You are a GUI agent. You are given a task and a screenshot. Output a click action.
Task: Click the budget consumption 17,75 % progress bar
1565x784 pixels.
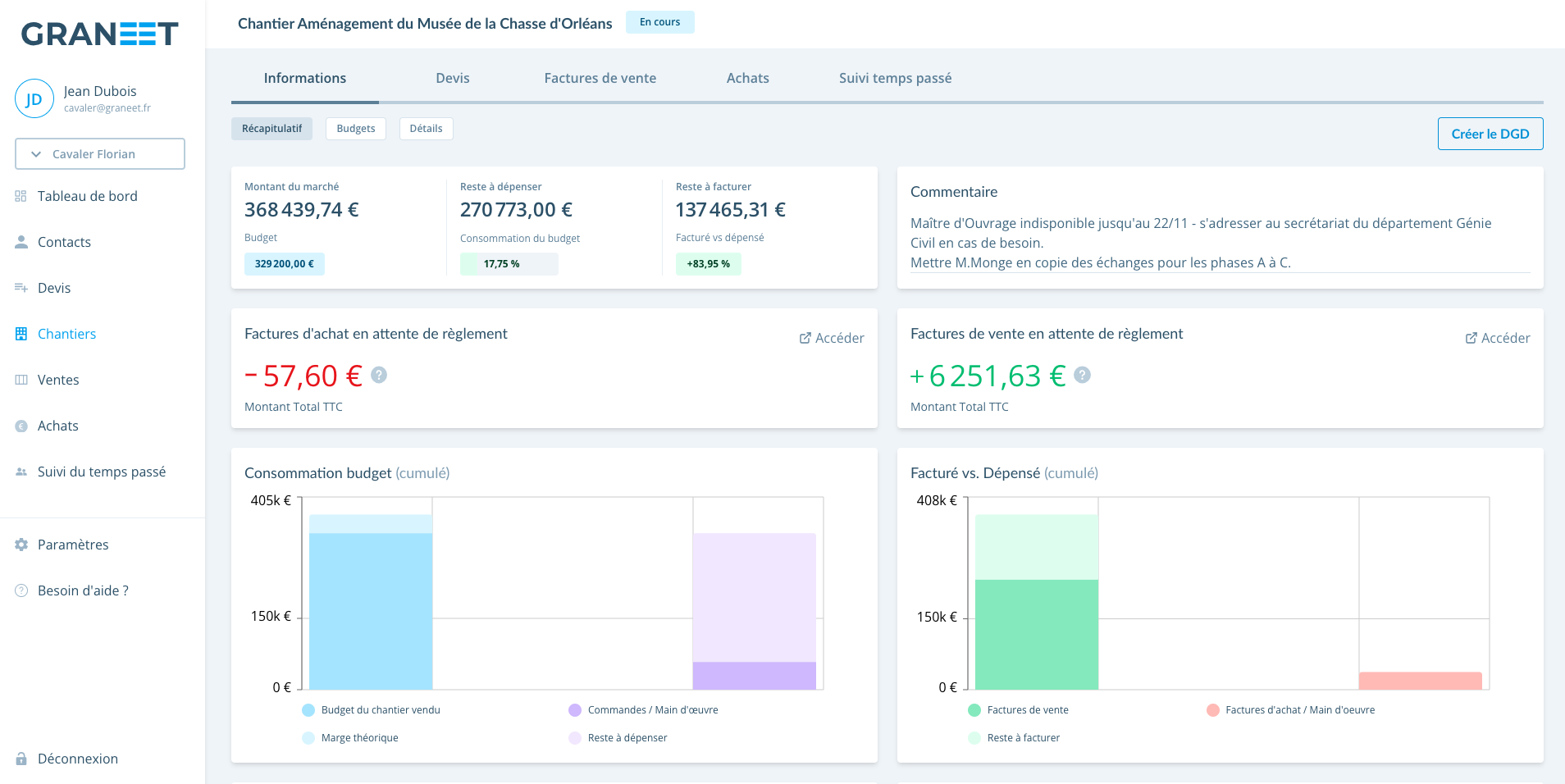click(x=509, y=264)
